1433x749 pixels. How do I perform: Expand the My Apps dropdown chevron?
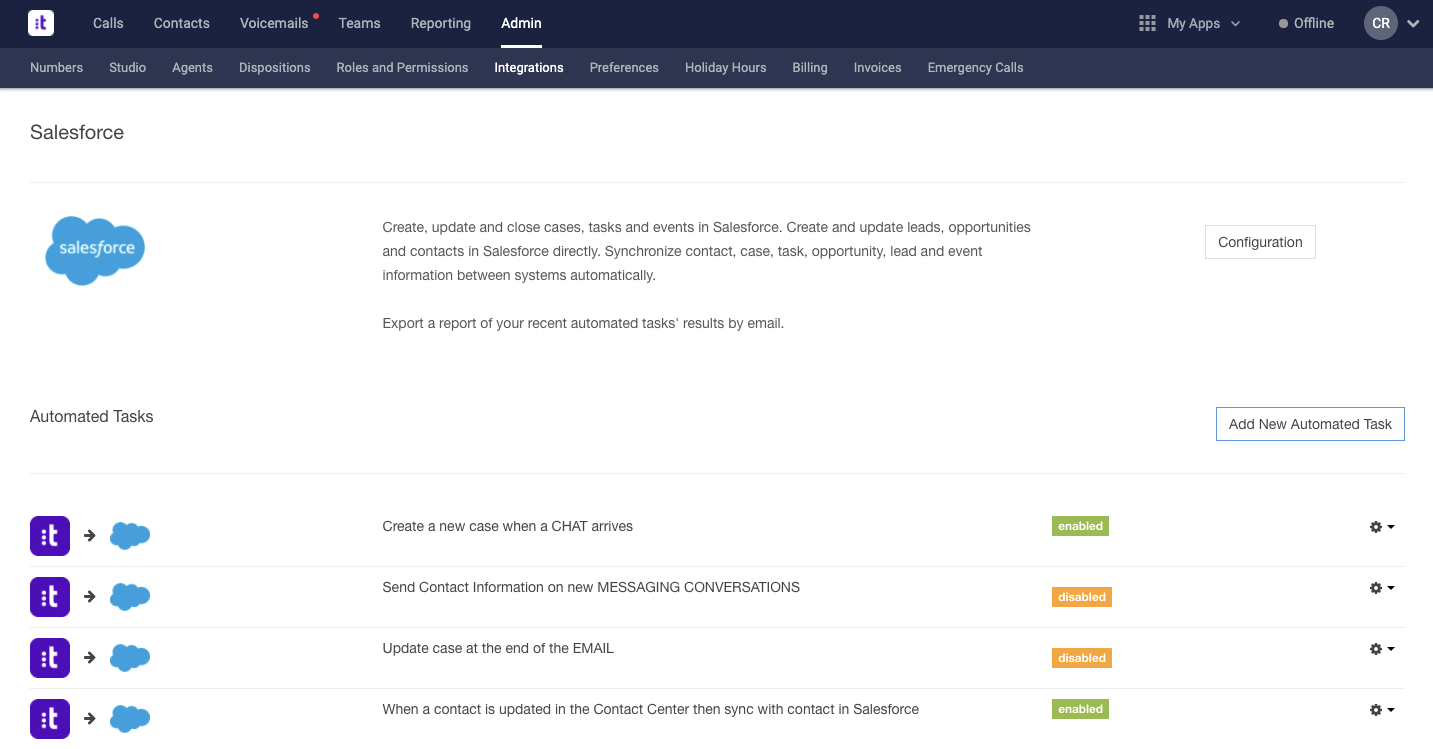[x=1235, y=24]
